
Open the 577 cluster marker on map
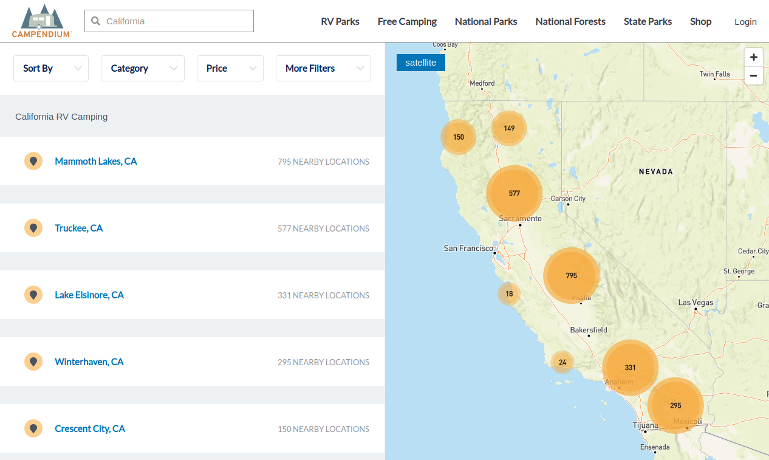[x=514, y=193]
